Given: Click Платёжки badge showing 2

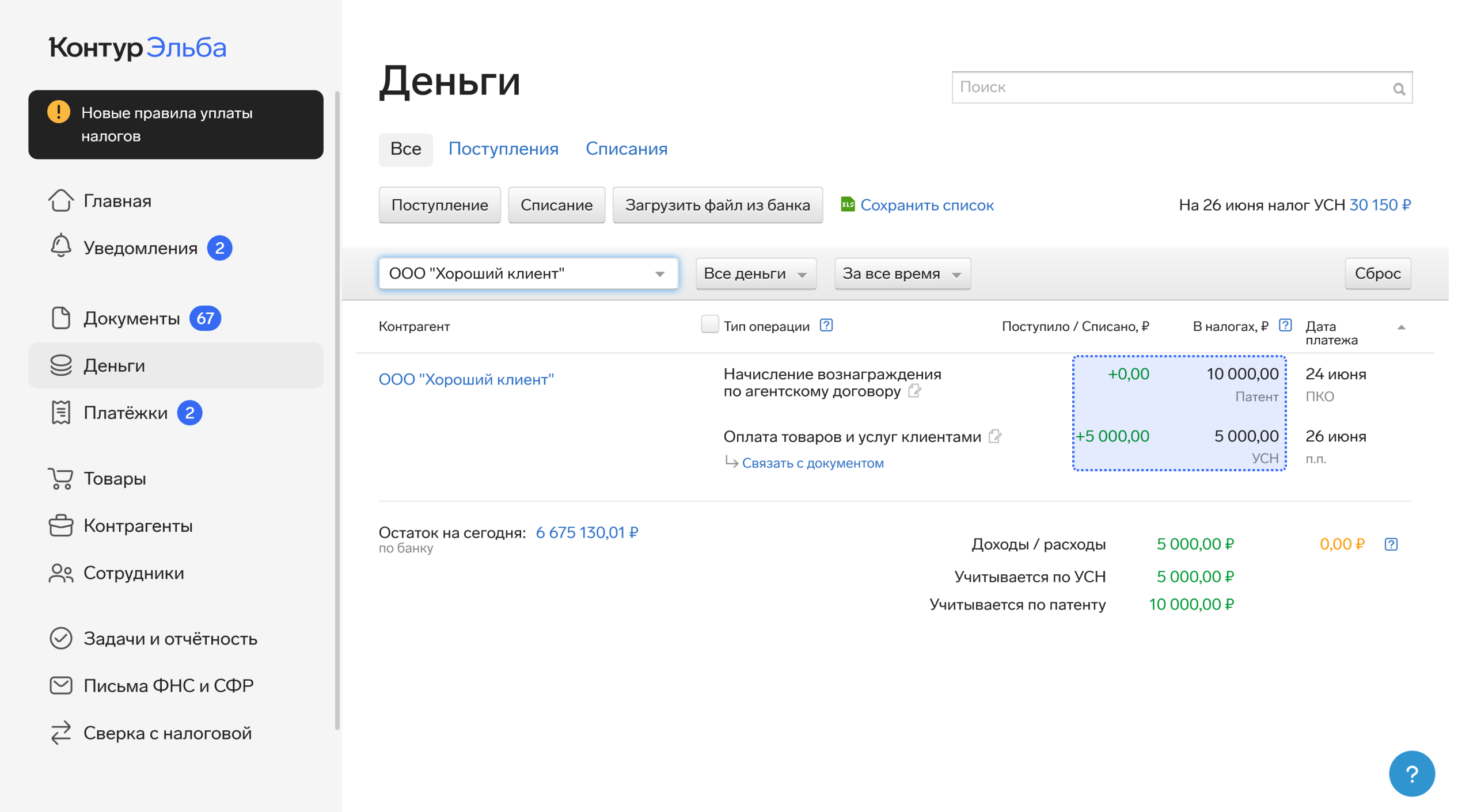Looking at the screenshot, I should tap(189, 413).
